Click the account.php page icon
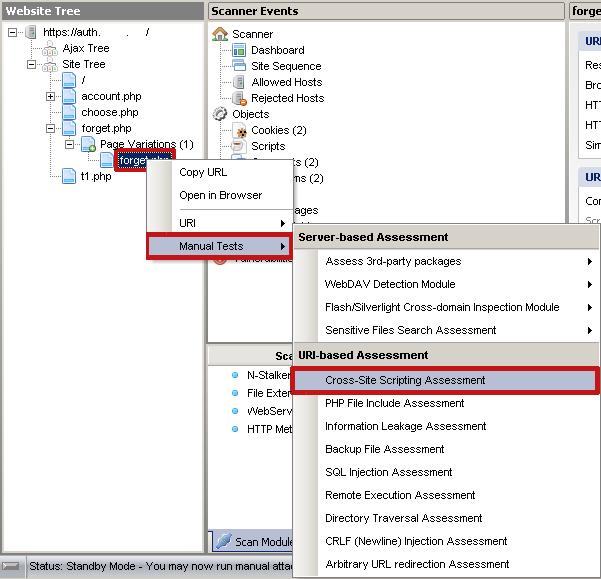 69,96
